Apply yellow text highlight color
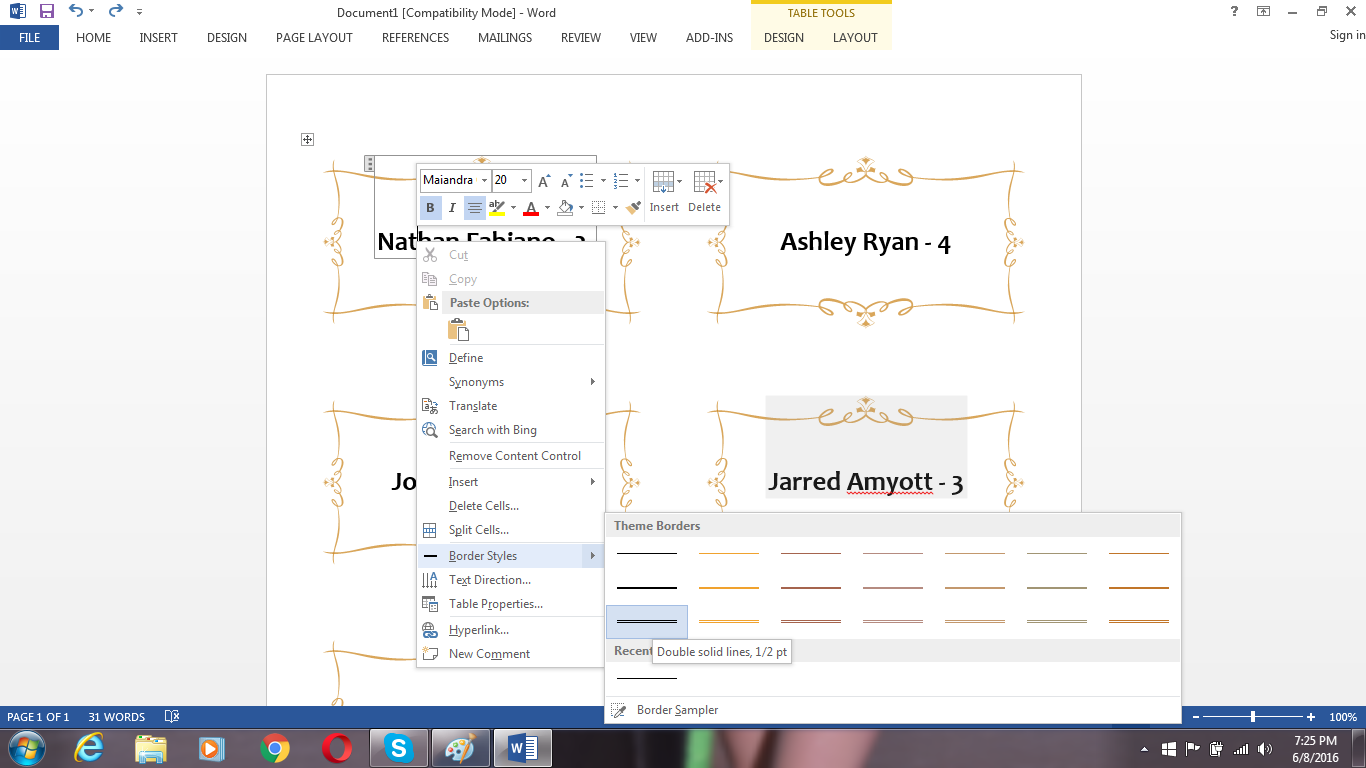 (x=497, y=208)
